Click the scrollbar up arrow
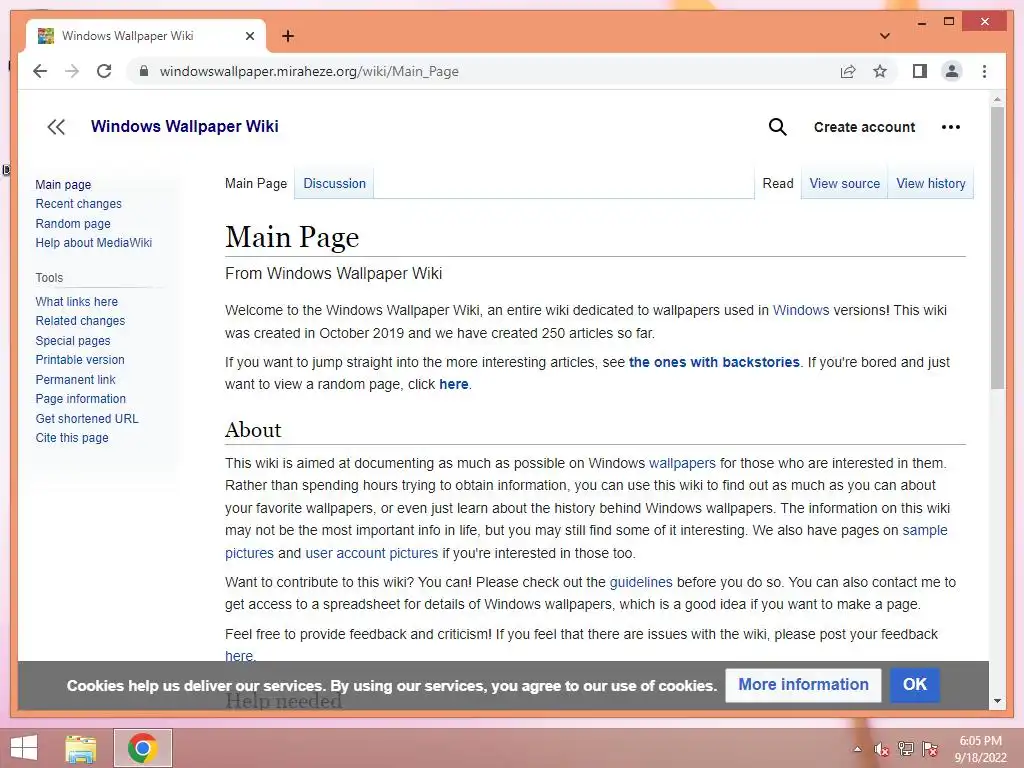Screen dimensions: 1024x768 click(x=997, y=100)
